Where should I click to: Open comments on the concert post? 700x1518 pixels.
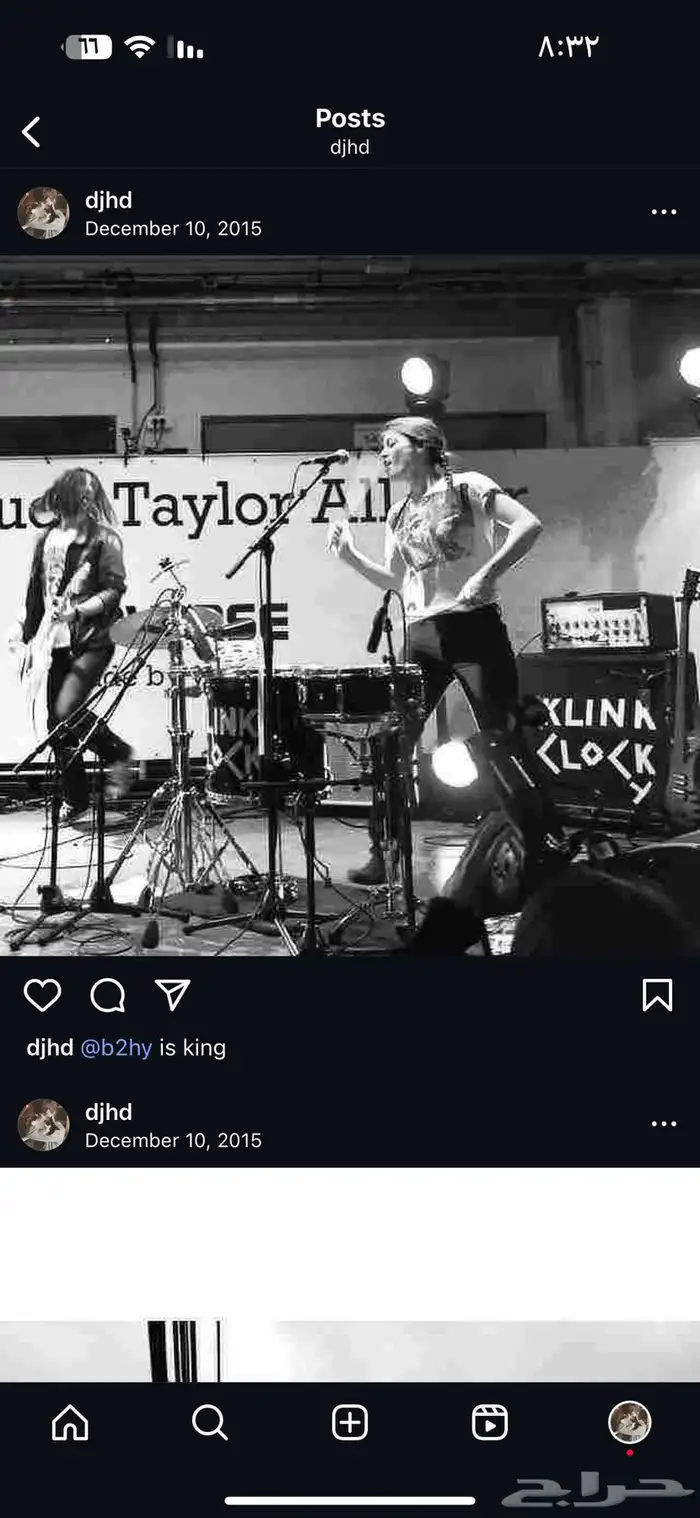click(x=107, y=995)
